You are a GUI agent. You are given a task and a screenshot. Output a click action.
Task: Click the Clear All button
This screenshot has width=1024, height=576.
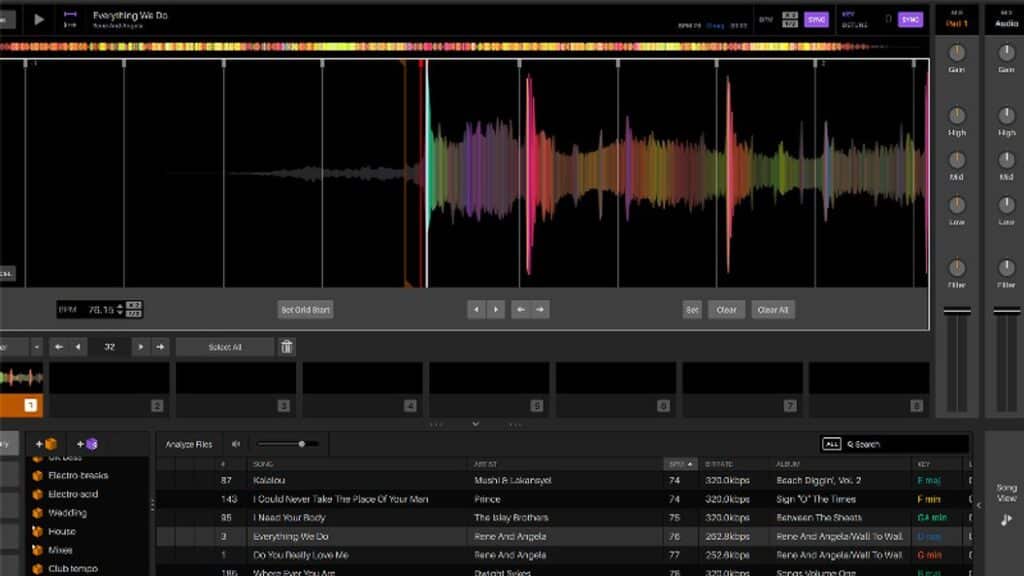tap(773, 310)
